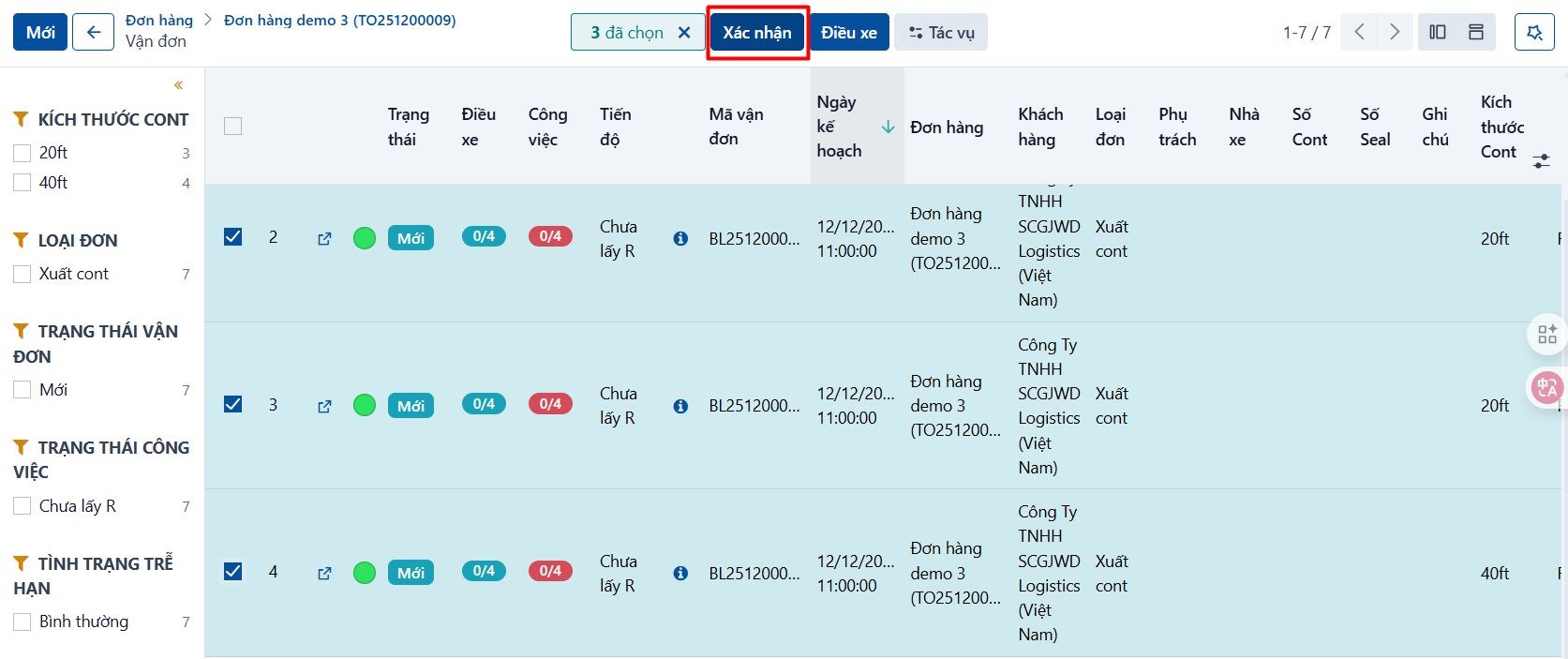The width and height of the screenshot is (1568, 659).
Task: Click the Số Cont column header
Action: point(1309,127)
